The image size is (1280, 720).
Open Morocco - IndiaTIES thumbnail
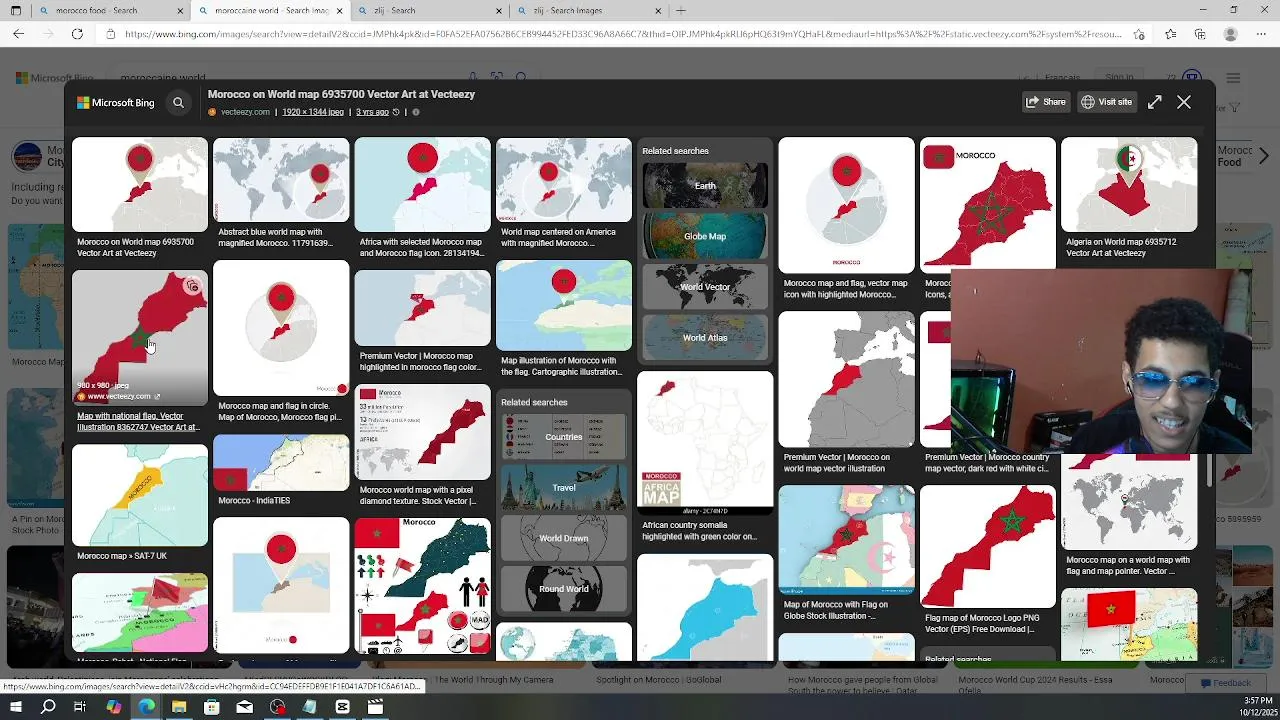pyautogui.click(x=281, y=463)
